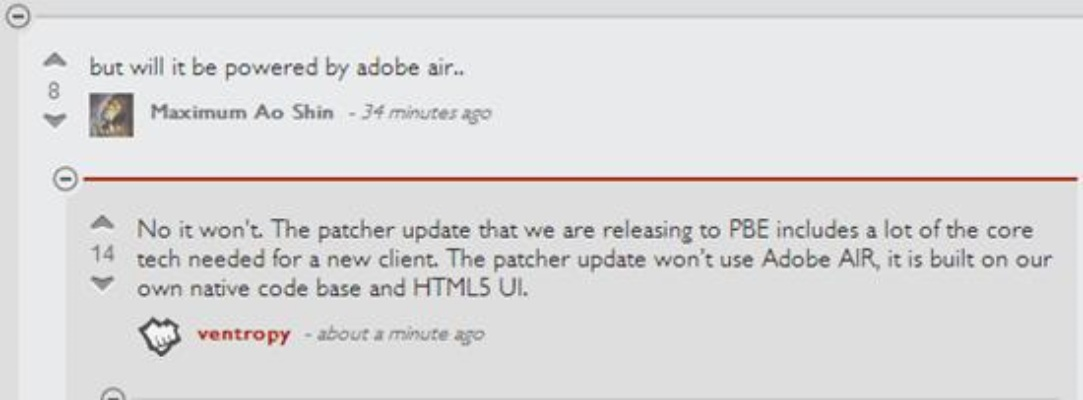Screen dimensions: 1083x400
Task: Collapse the nested reply below ventropy's comment
Action: click(113, 395)
